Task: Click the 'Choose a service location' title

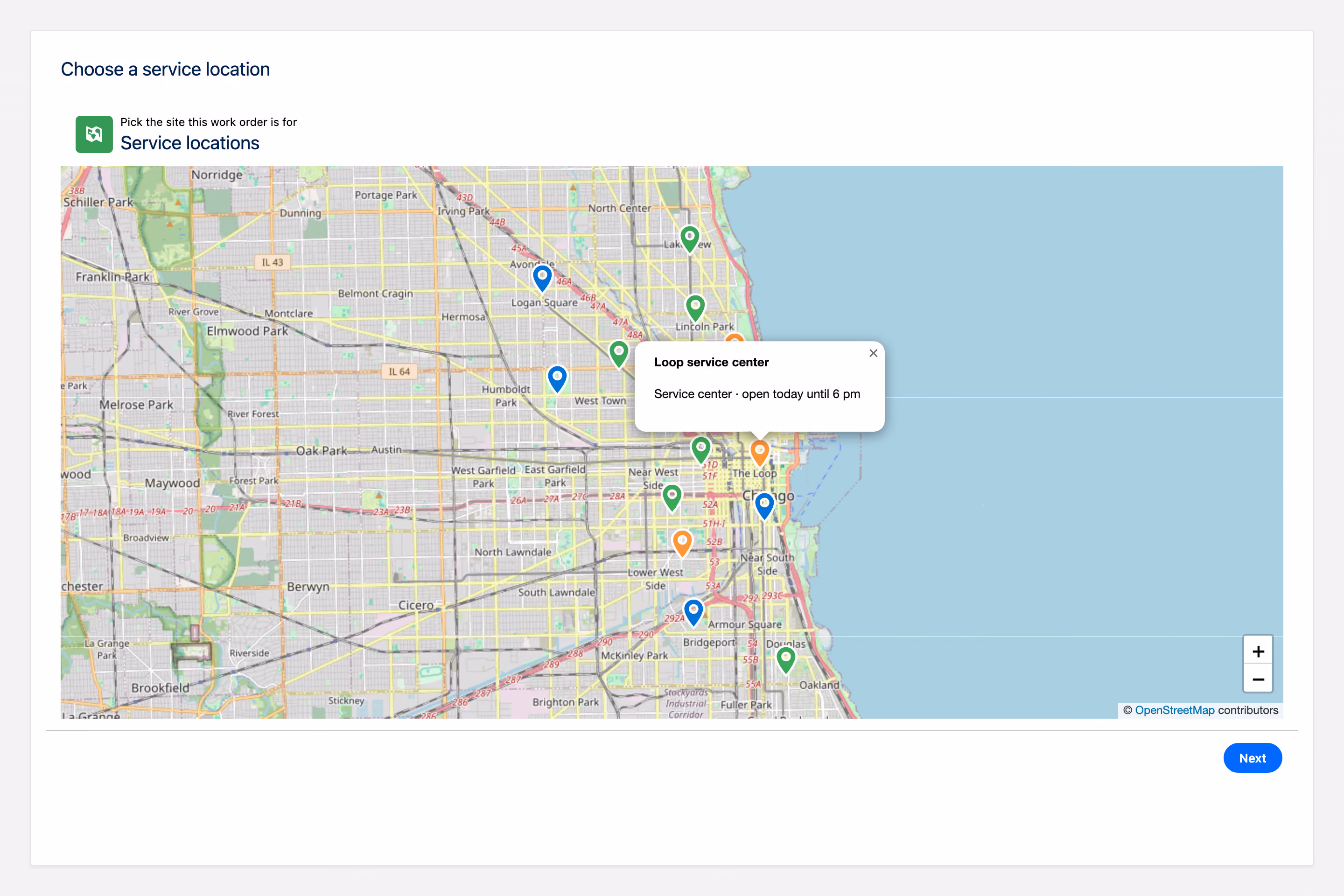Action: (165, 69)
